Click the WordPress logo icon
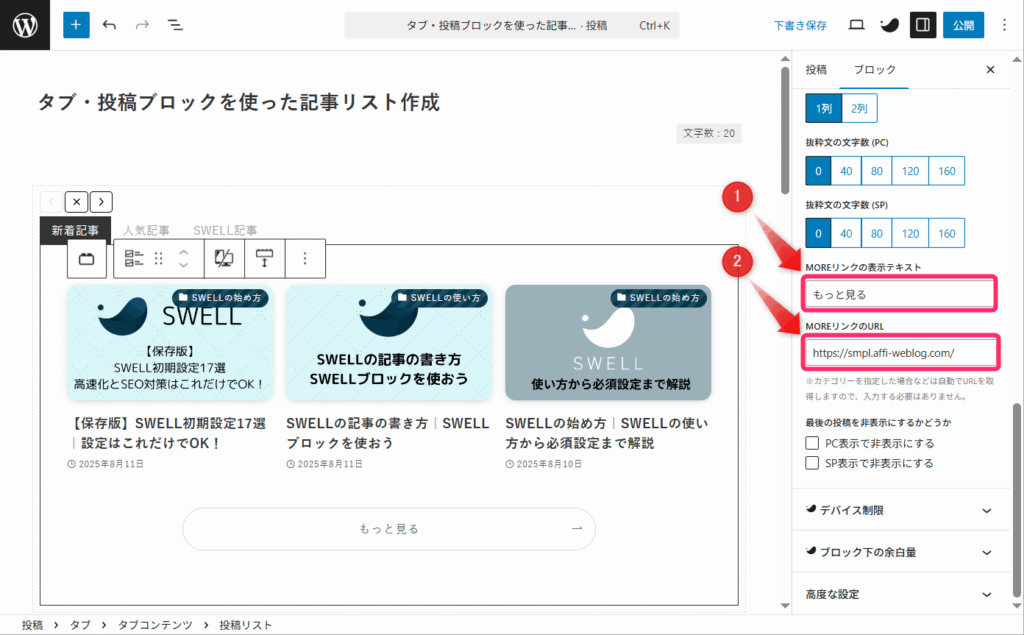 pos(25,25)
